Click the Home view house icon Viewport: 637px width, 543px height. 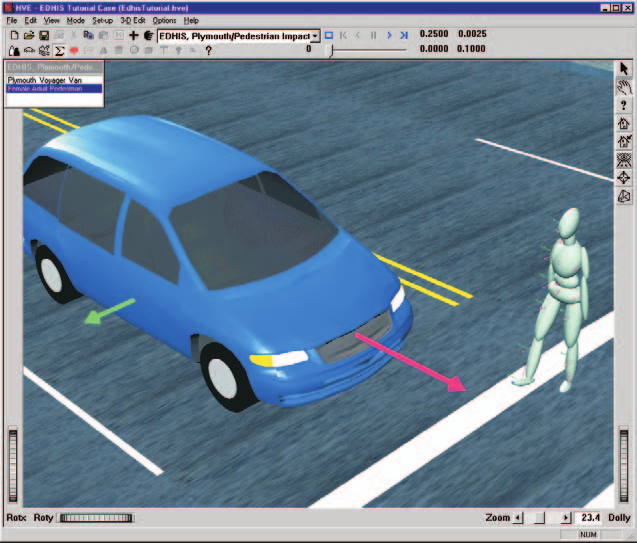coord(624,123)
